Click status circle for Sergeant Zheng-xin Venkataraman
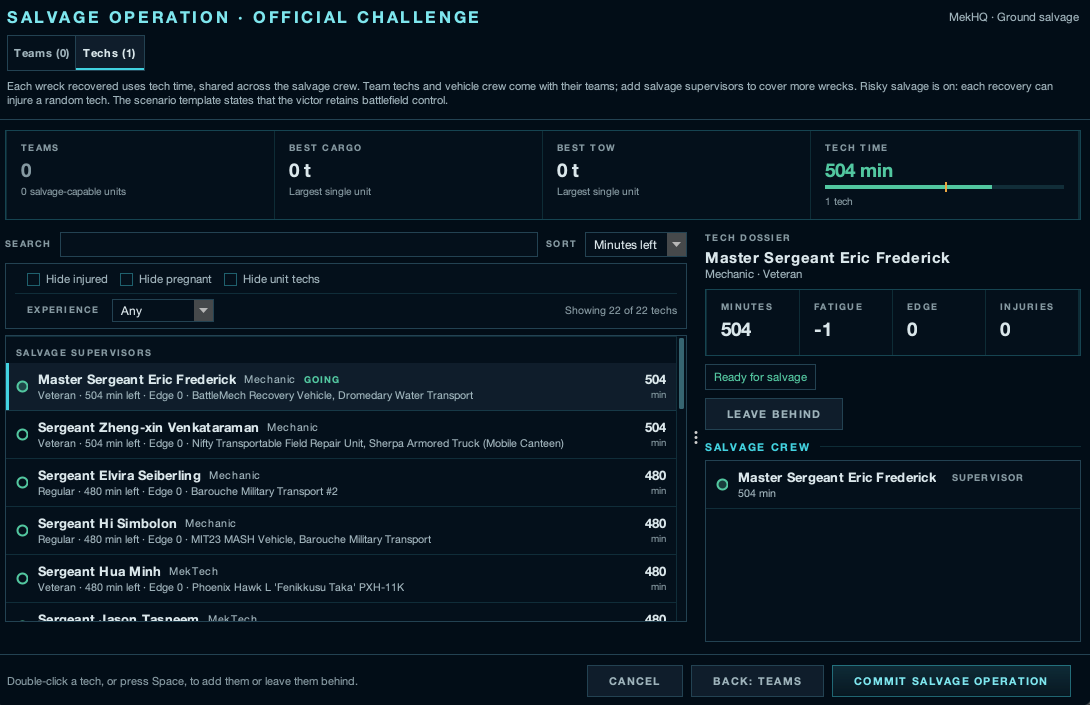Image resolution: width=1090 pixels, height=705 pixels. (x=22, y=435)
